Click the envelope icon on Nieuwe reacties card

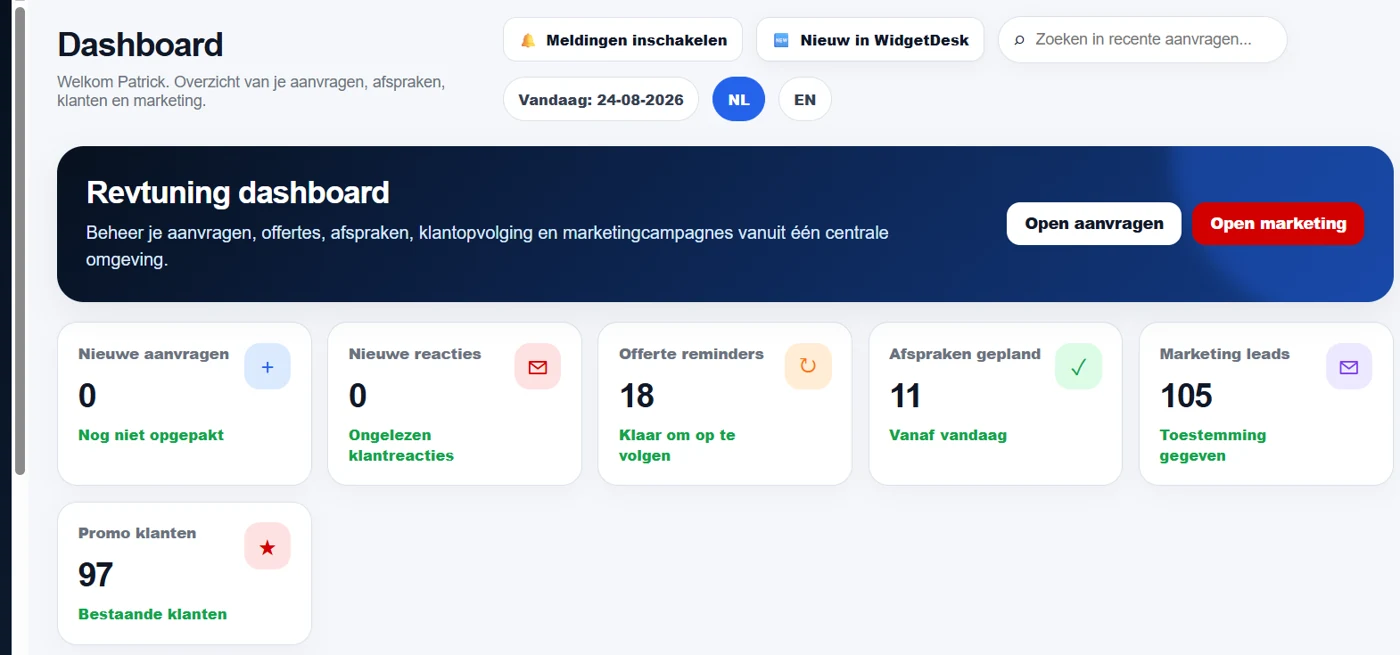(538, 367)
